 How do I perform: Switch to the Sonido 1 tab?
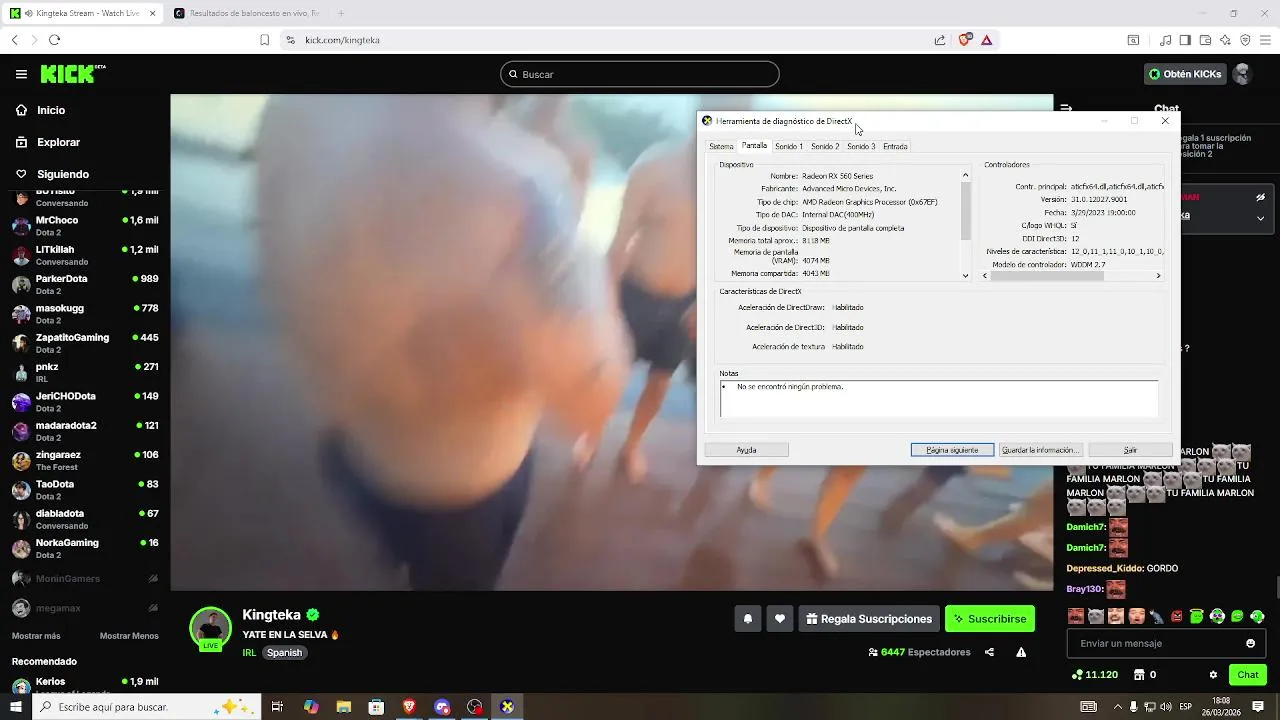pyautogui.click(x=789, y=146)
